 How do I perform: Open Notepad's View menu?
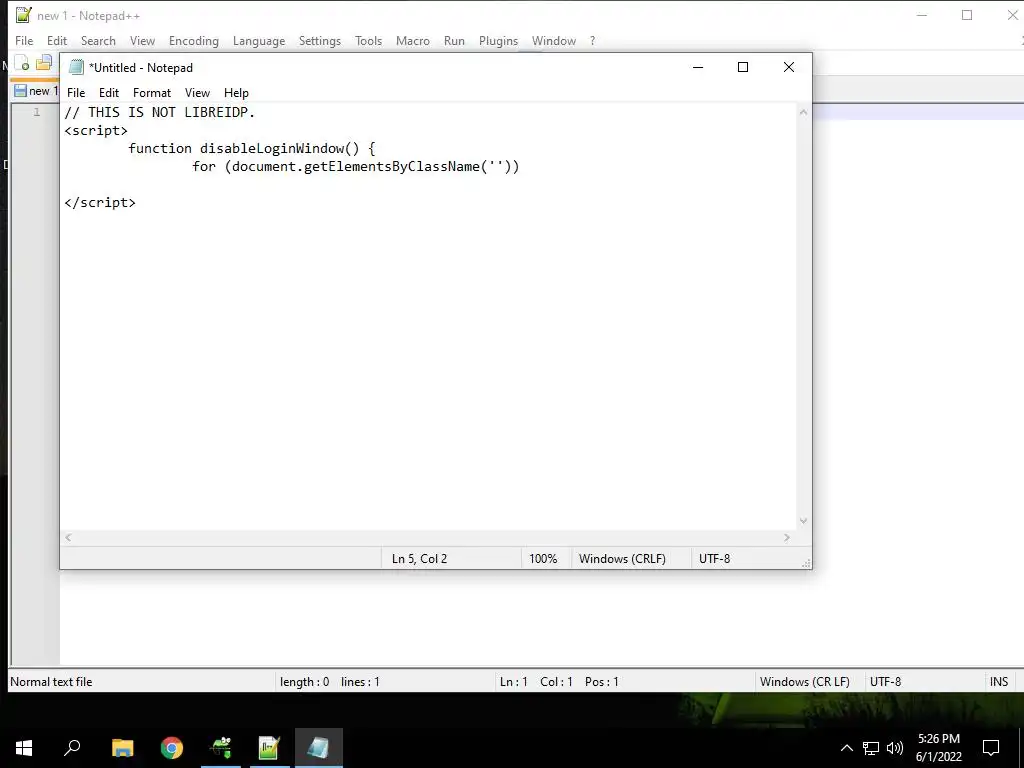click(x=197, y=93)
